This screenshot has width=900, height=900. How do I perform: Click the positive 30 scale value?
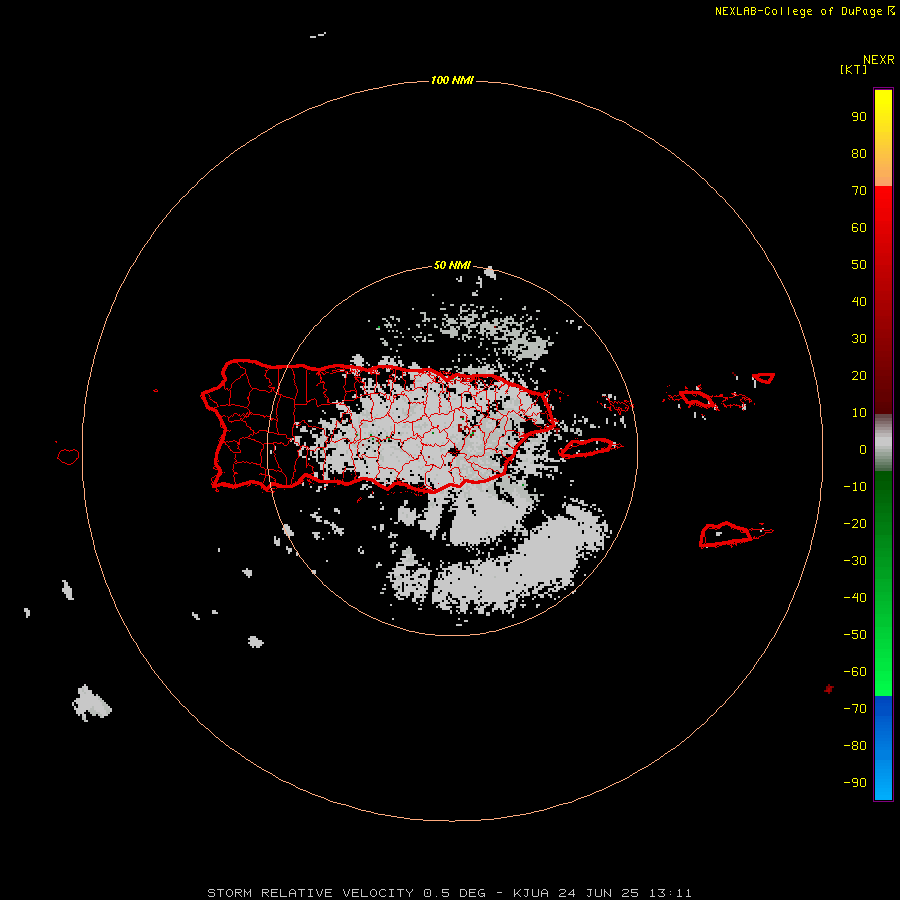tap(859, 339)
